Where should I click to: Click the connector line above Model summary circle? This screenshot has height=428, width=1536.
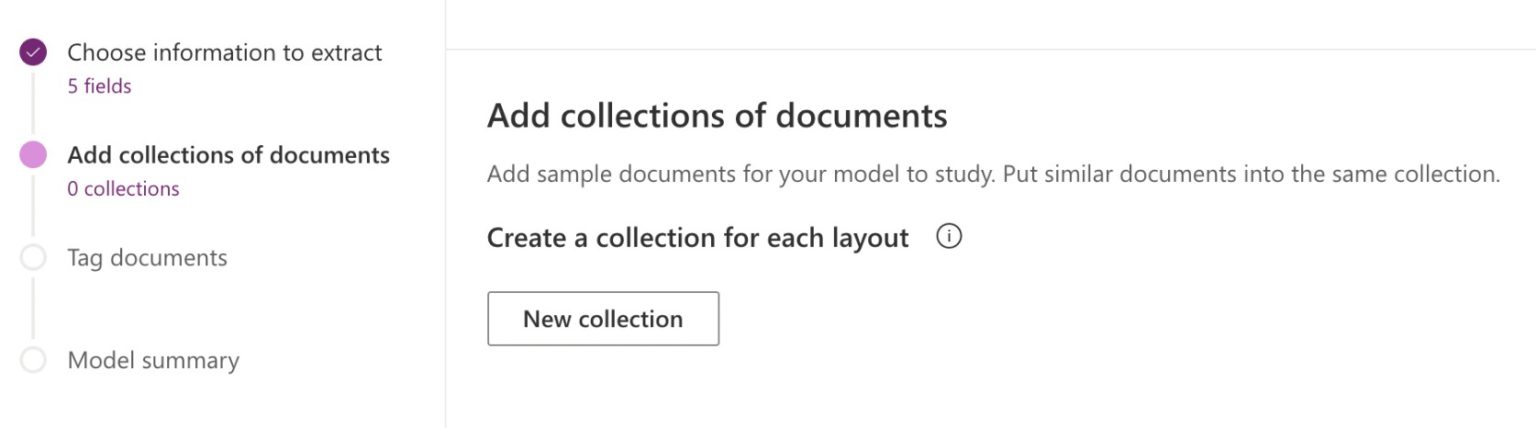coord(33,309)
